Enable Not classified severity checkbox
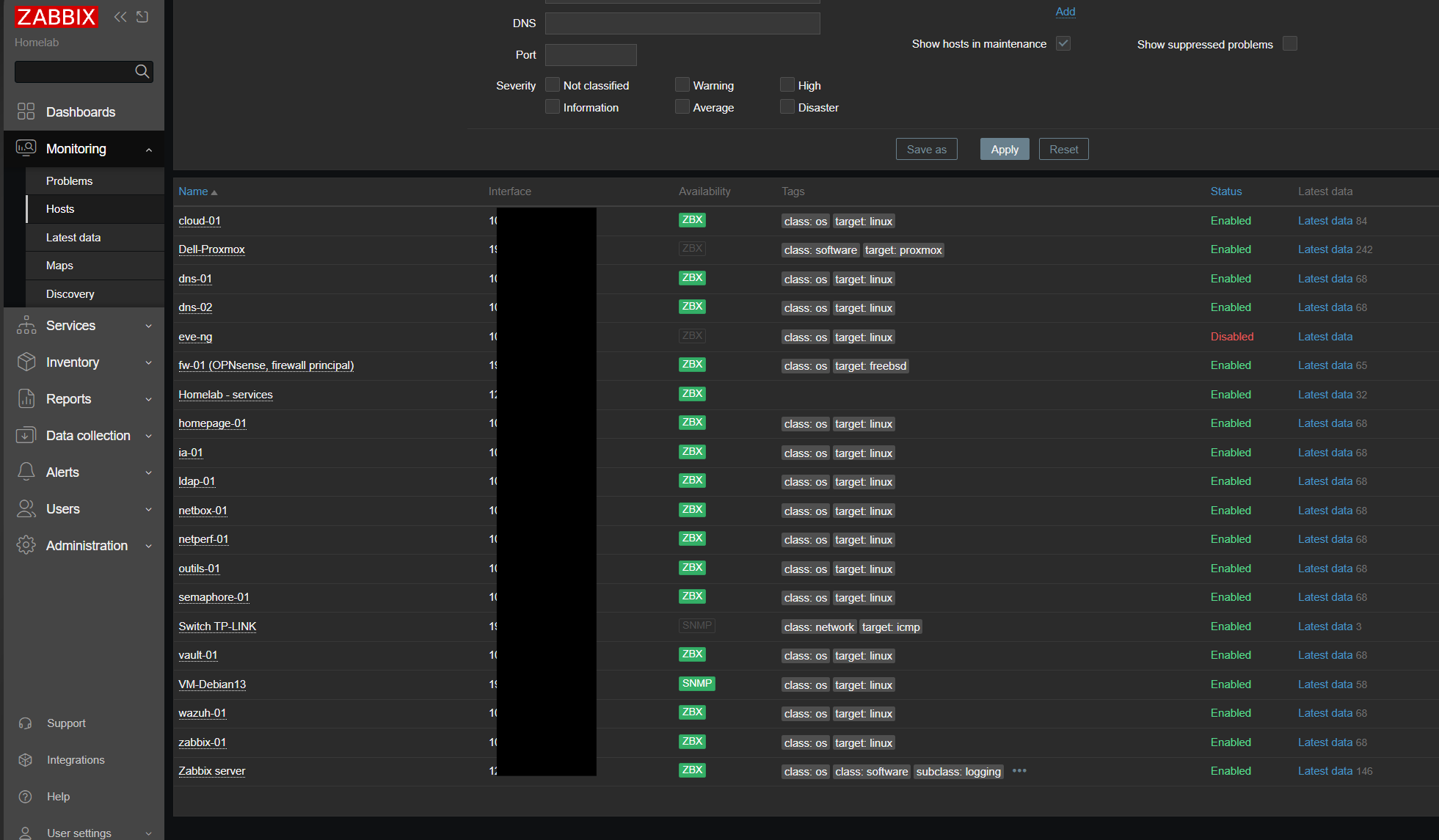Screen dimensions: 1439x840 (x=553, y=85)
